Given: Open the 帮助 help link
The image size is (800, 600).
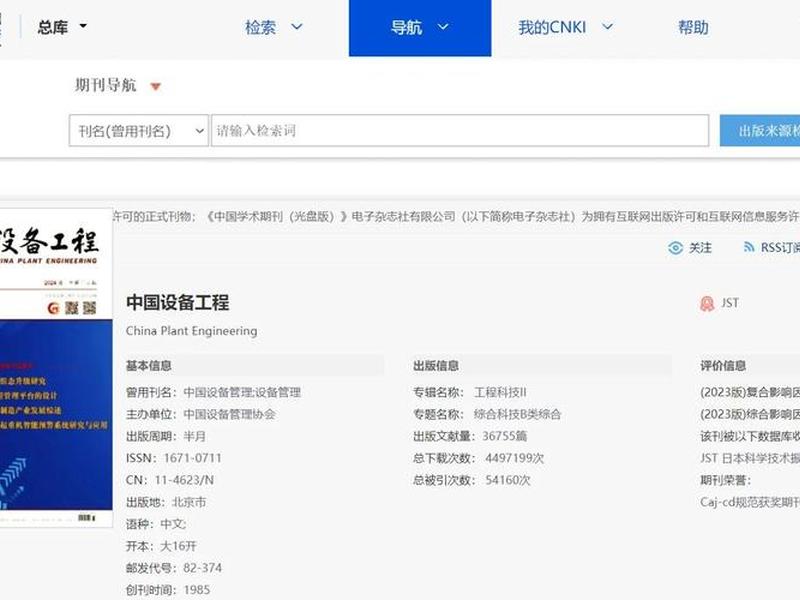Looking at the screenshot, I should [693, 27].
